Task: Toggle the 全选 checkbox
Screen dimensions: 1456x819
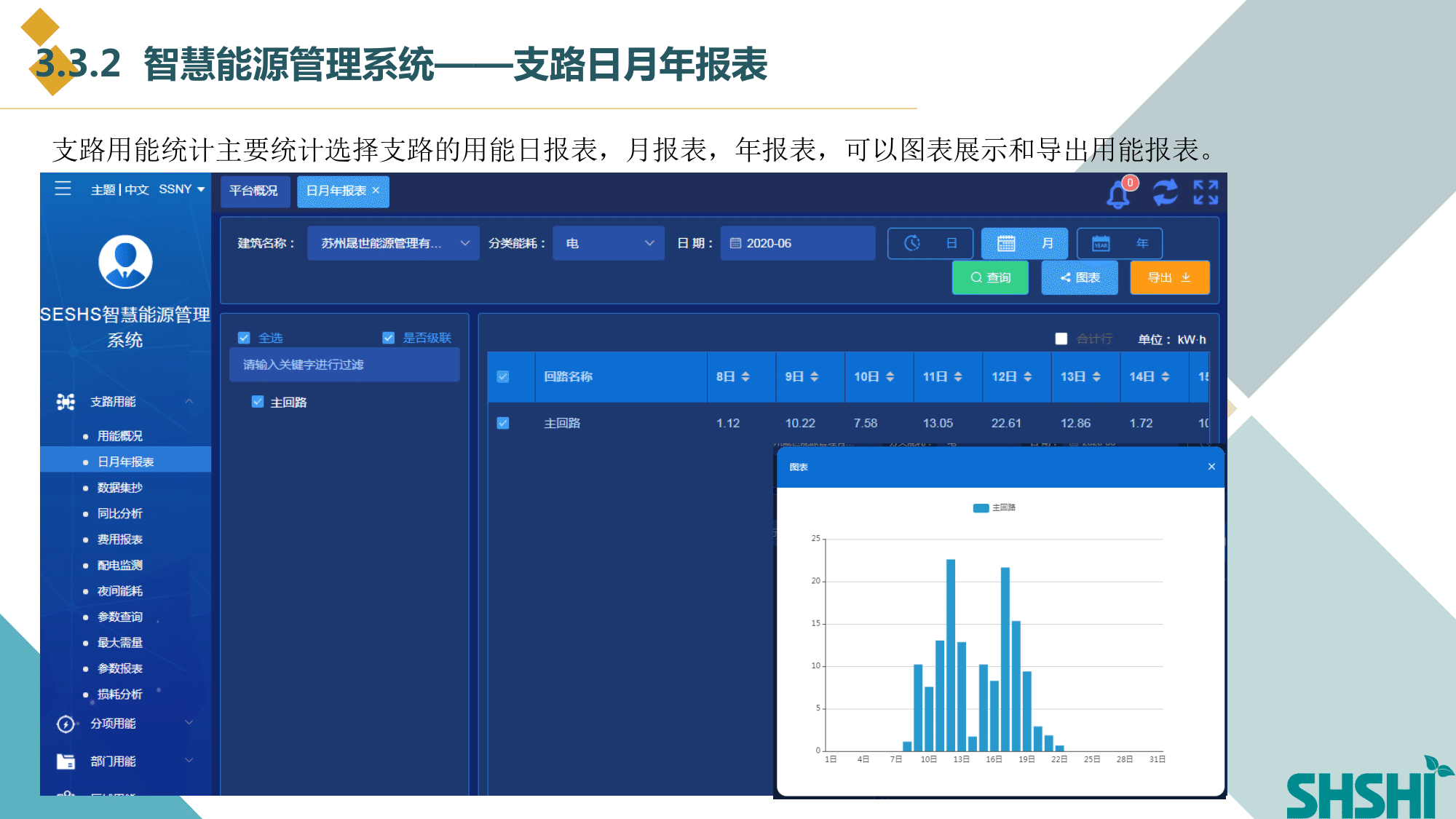Action: (244, 338)
